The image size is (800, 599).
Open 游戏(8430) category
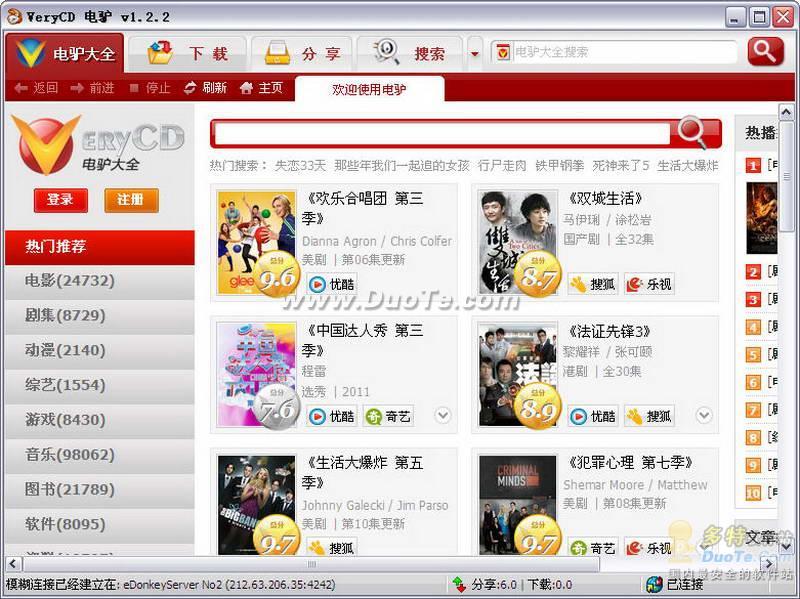pos(100,420)
